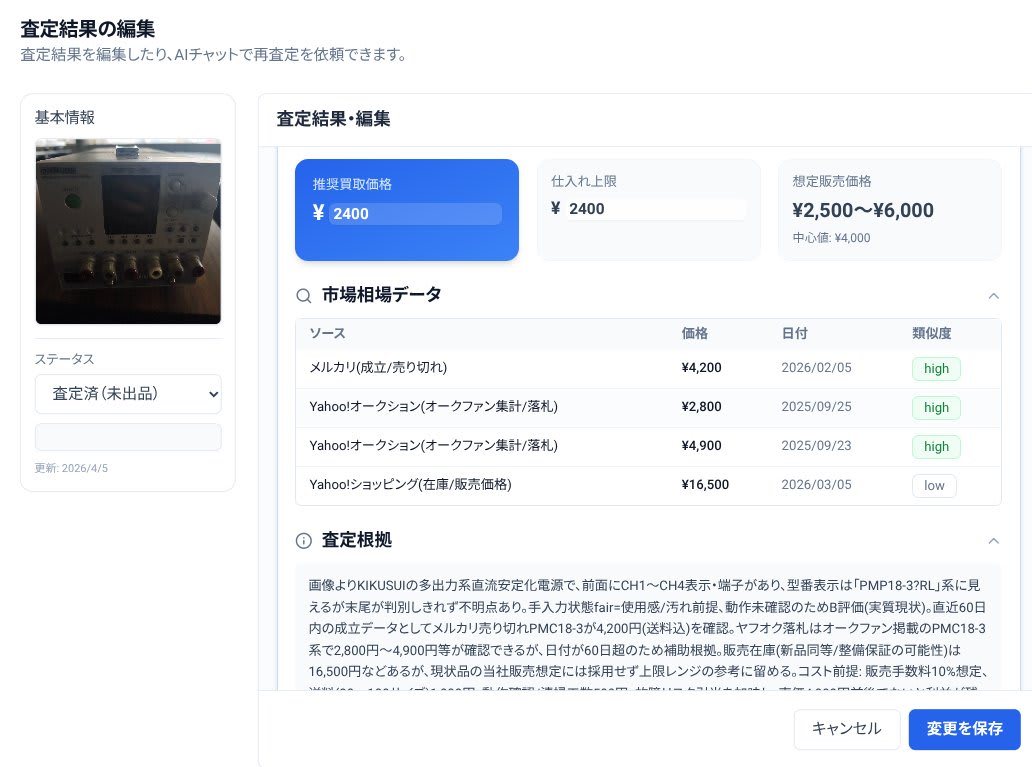Screen dimensions: 1032x767
Task: Click the magnifier icon beside 市場相場データ heading
Action: tap(303, 296)
